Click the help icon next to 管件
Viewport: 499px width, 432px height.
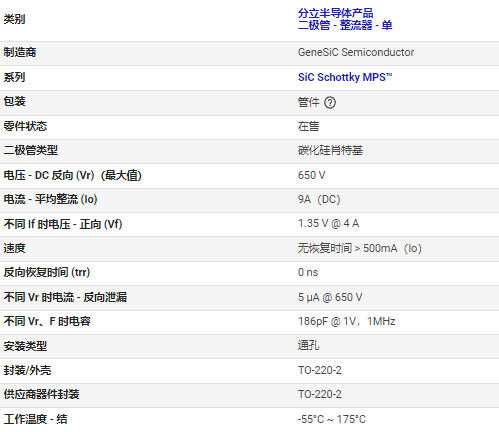coord(330,103)
